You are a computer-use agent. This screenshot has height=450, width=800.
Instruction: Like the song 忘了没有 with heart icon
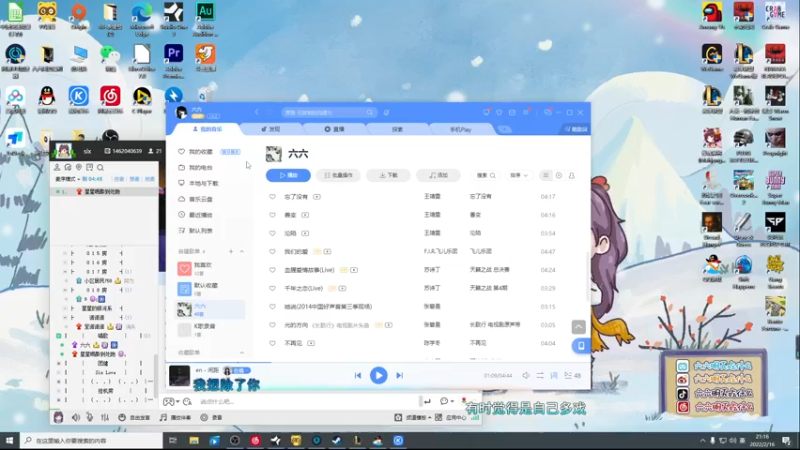point(272,196)
